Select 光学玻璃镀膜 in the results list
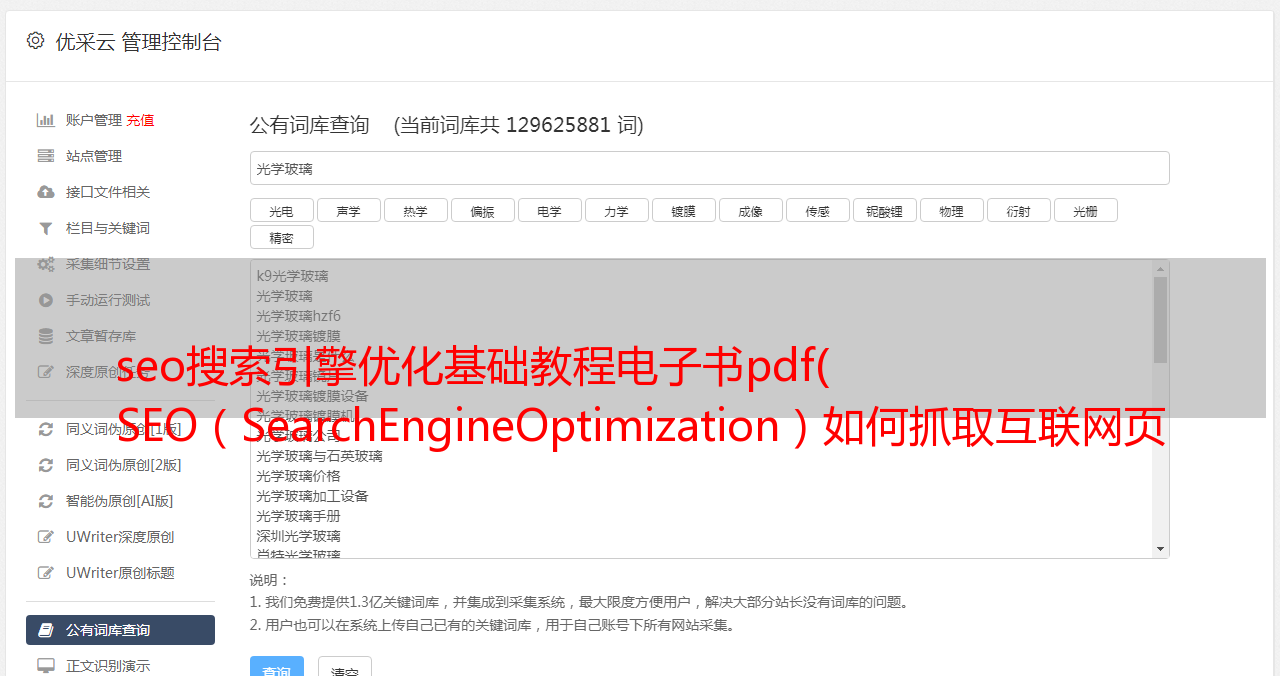The width and height of the screenshot is (1280, 676). pyautogui.click(x=298, y=336)
